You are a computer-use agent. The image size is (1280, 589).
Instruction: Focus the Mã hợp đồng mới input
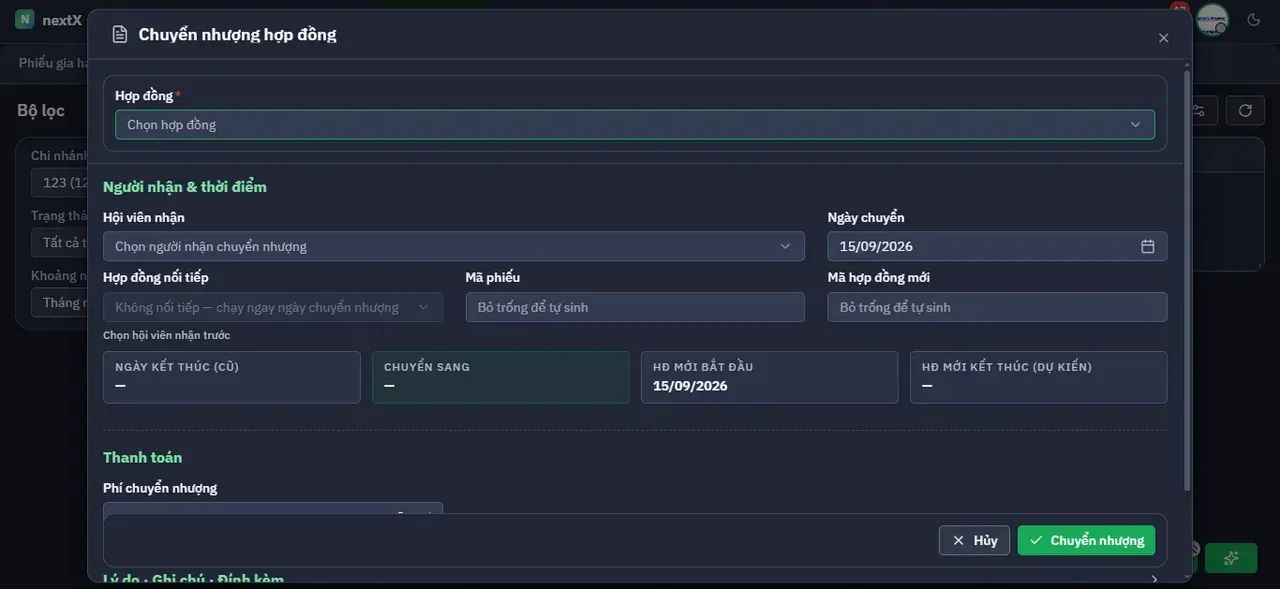(997, 307)
